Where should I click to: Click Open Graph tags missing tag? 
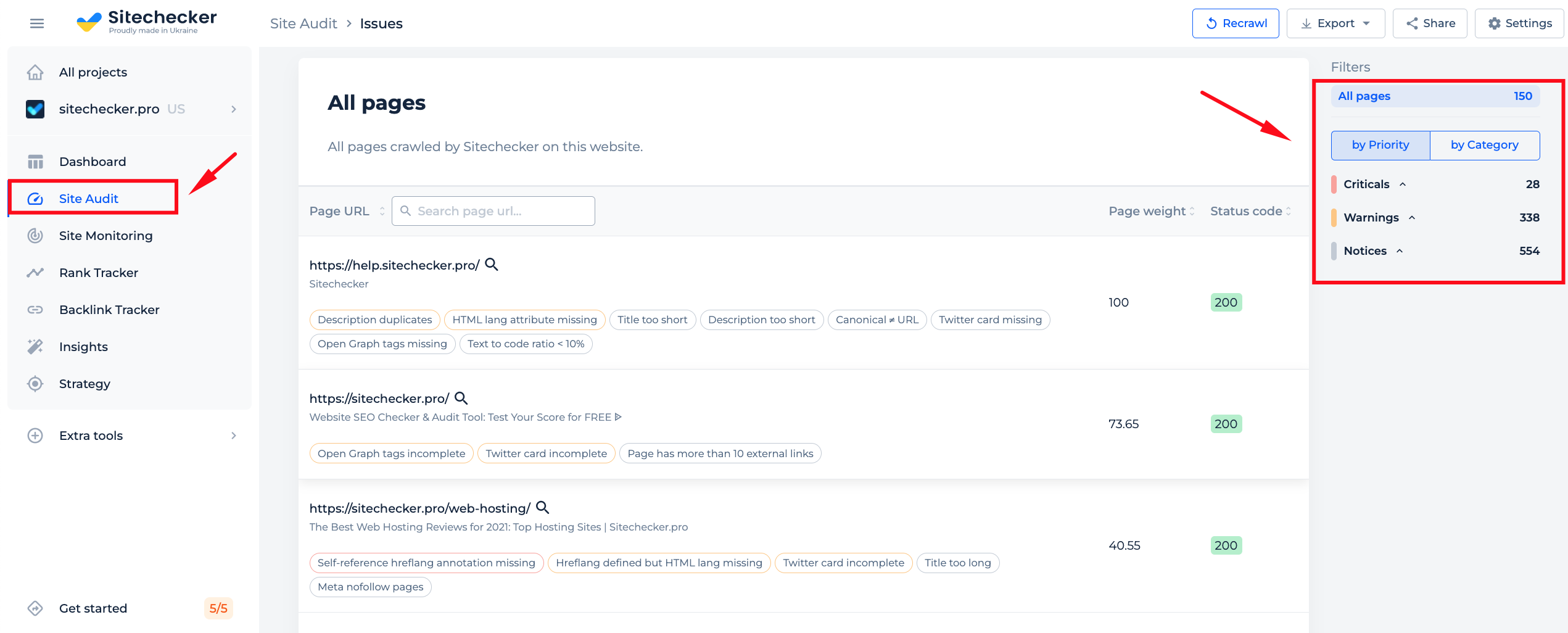click(x=382, y=344)
